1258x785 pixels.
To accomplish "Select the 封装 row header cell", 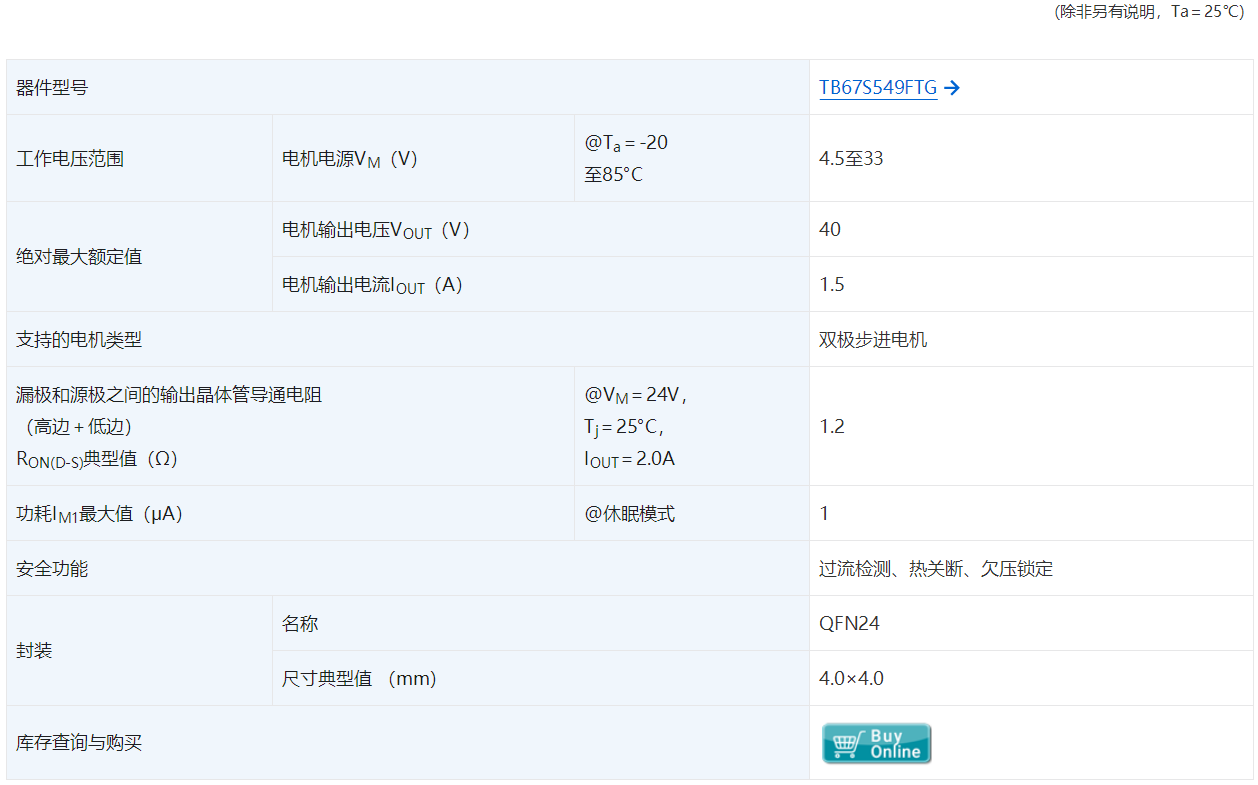I will tap(35, 650).
